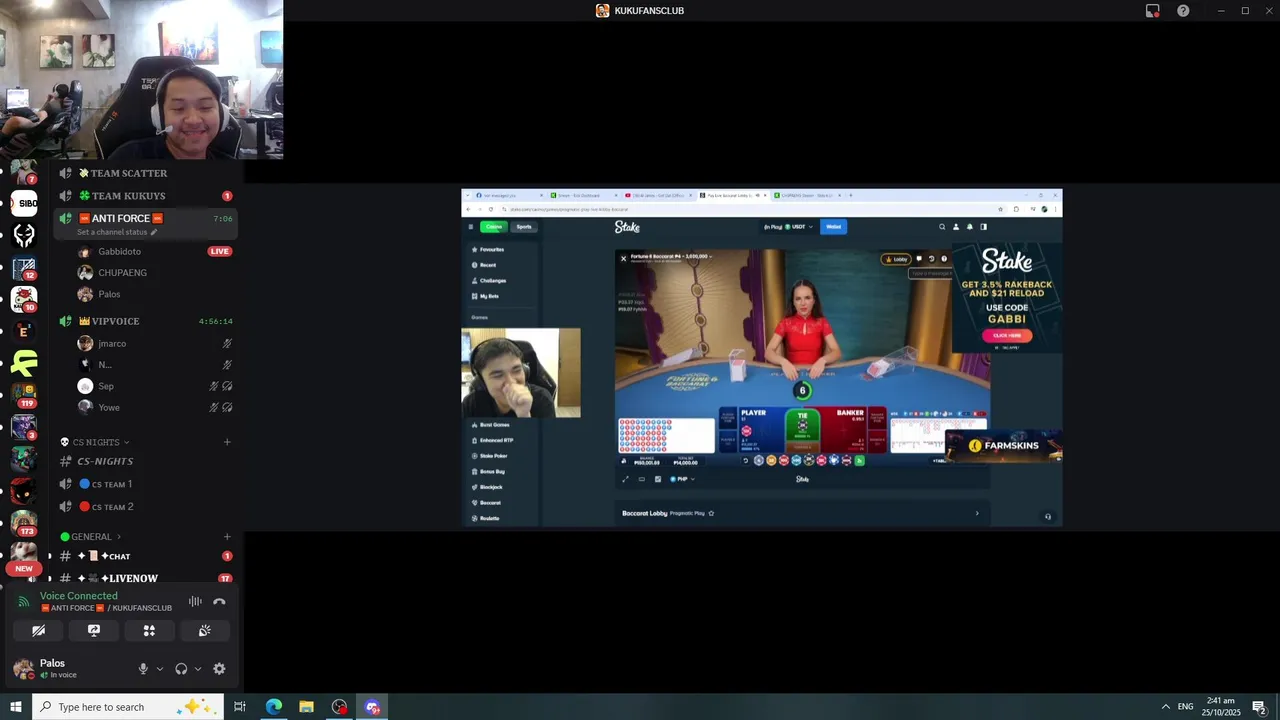Click the Casino tab in streamed Stake page

point(494,227)
